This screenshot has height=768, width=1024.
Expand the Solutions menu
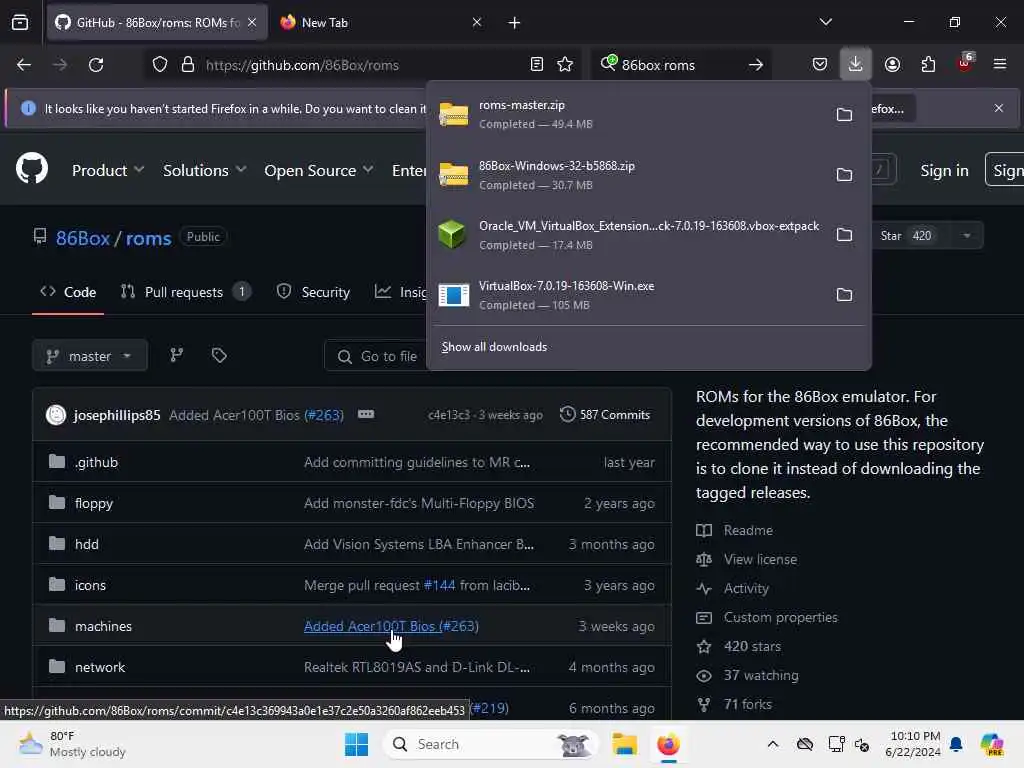(204, 170)
